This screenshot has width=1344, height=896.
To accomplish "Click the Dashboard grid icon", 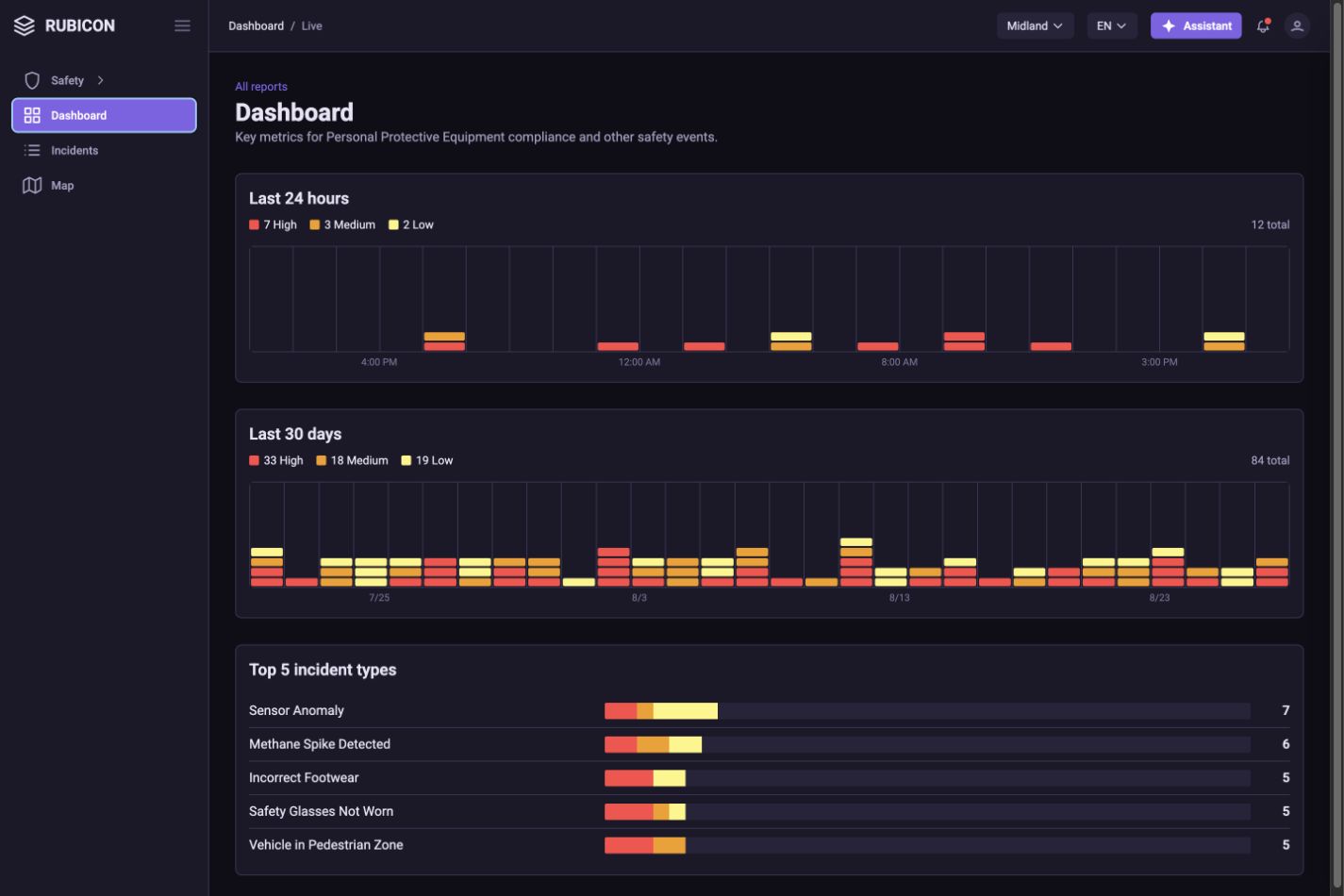I will (32, 115).
